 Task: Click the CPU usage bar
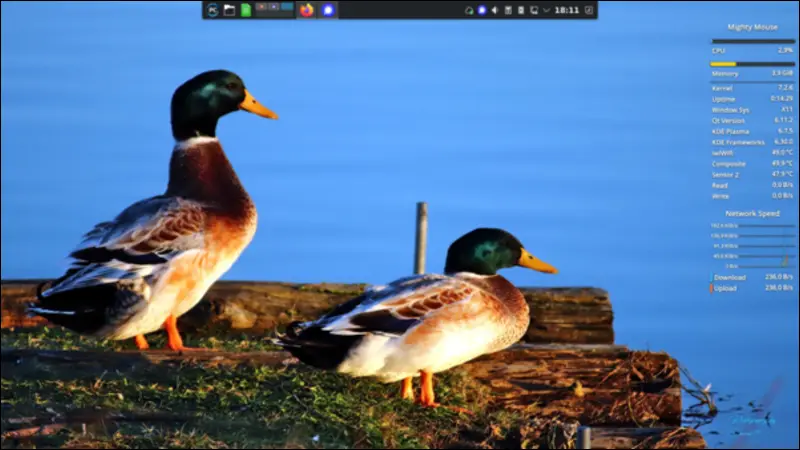point(753,41)
